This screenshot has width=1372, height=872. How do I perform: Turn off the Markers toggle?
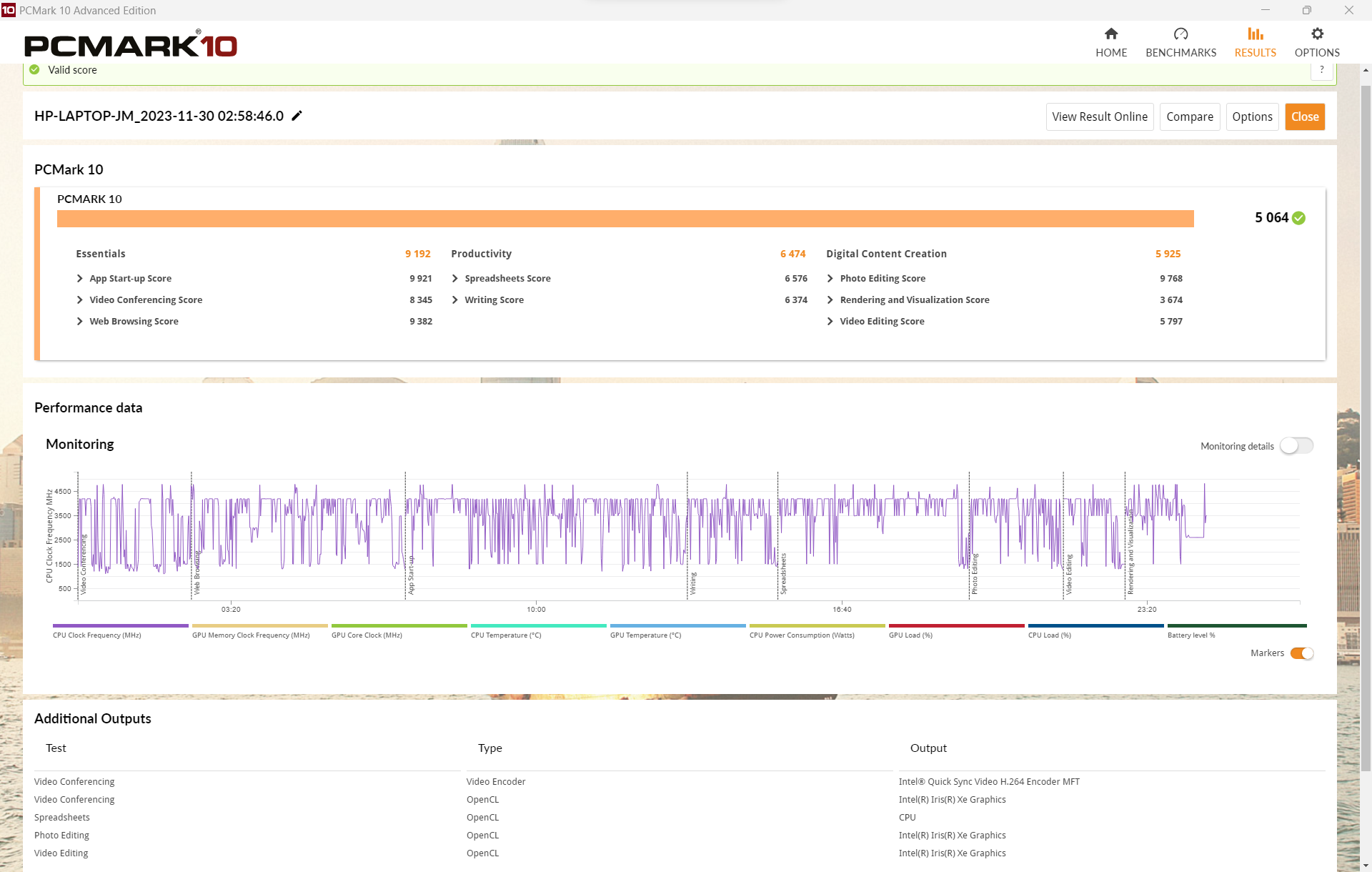[1302, 653]
